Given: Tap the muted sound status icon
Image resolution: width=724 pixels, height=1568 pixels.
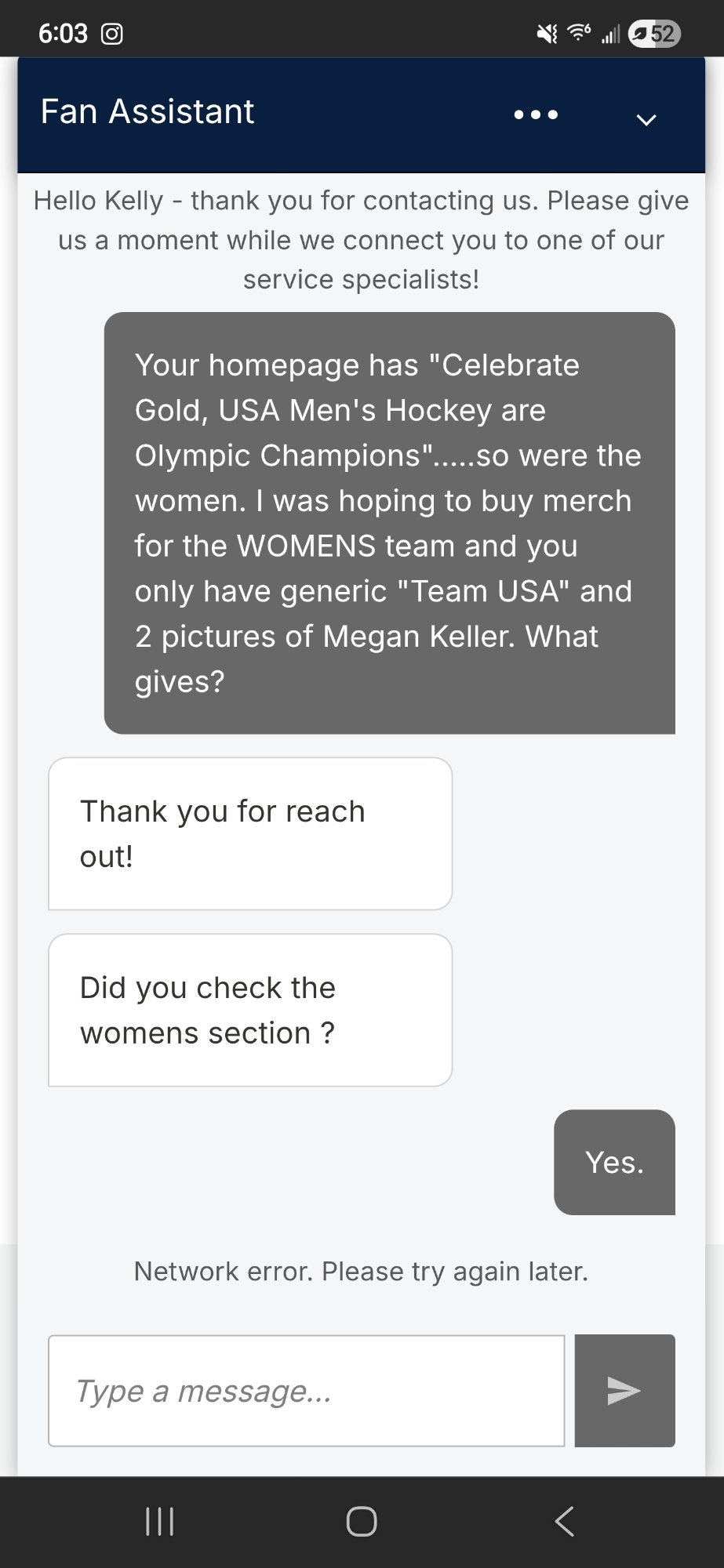Looking at the screenshot, I should pos(547,34).
